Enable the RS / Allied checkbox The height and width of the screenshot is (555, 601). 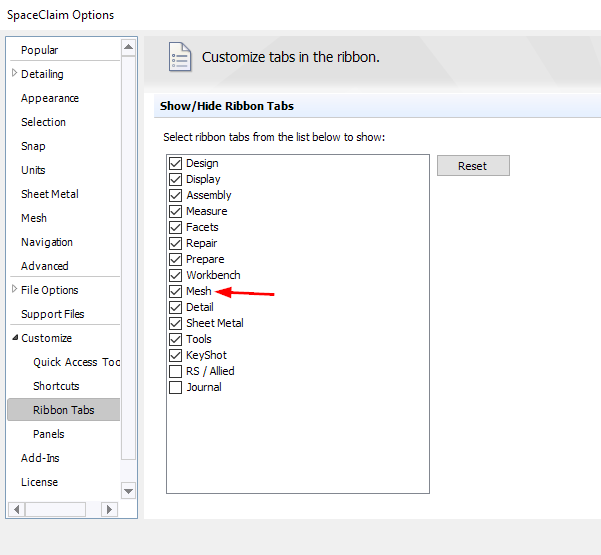coord(176,371)
